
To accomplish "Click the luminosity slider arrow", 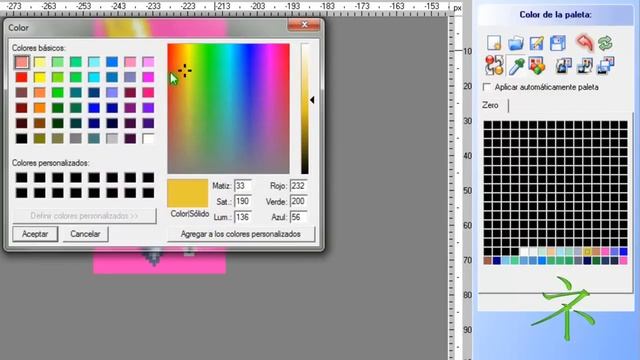I will 312,100.
